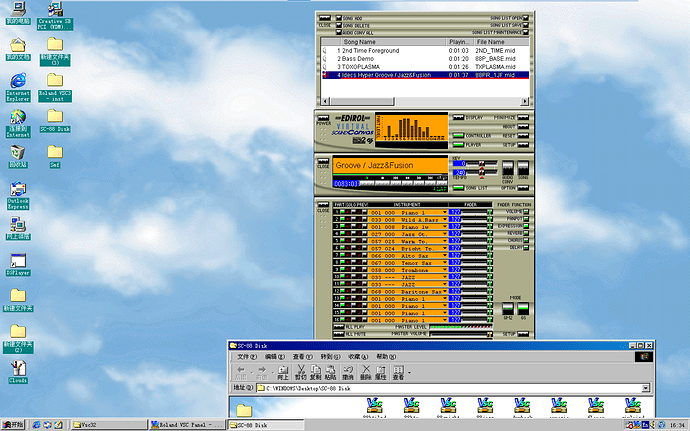Viewport: 690px width, 431px height.
Task: Open the fourth menu in SC-88 Disk menu bar
Action: (330, 357)
